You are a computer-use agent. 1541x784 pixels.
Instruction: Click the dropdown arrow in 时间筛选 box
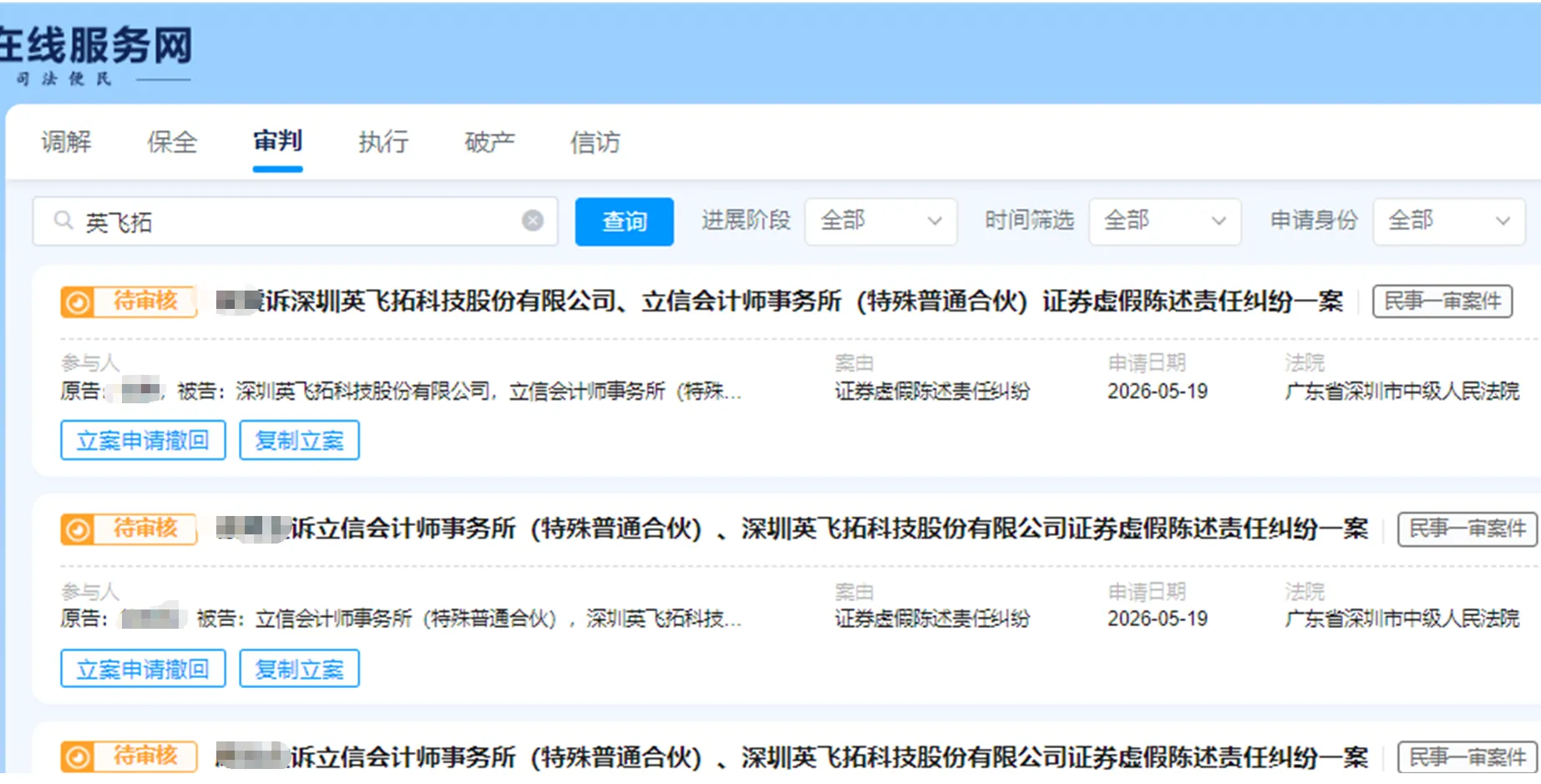click(1219, 221)
